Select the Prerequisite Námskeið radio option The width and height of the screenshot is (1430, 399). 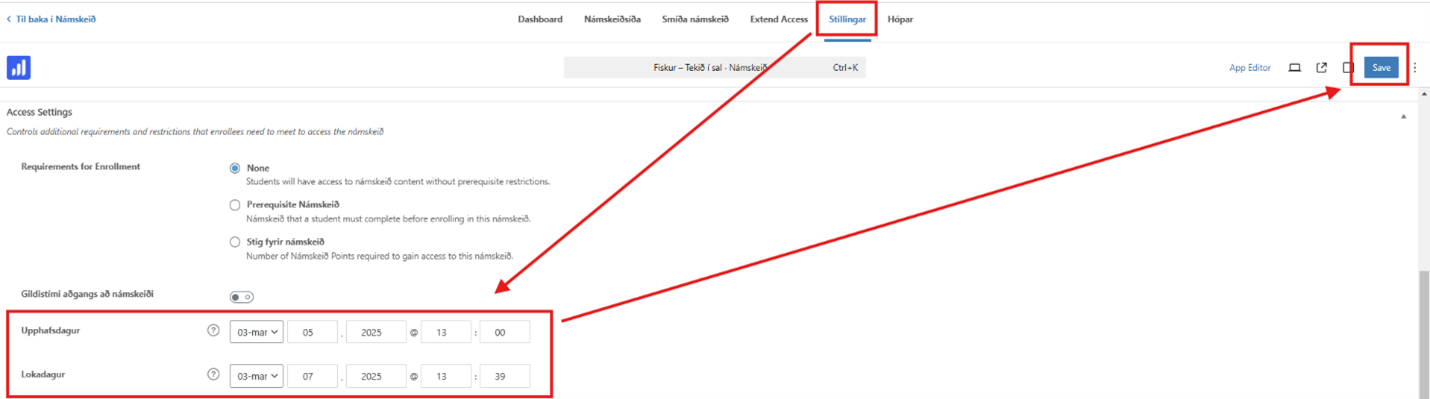pos(235,205)
